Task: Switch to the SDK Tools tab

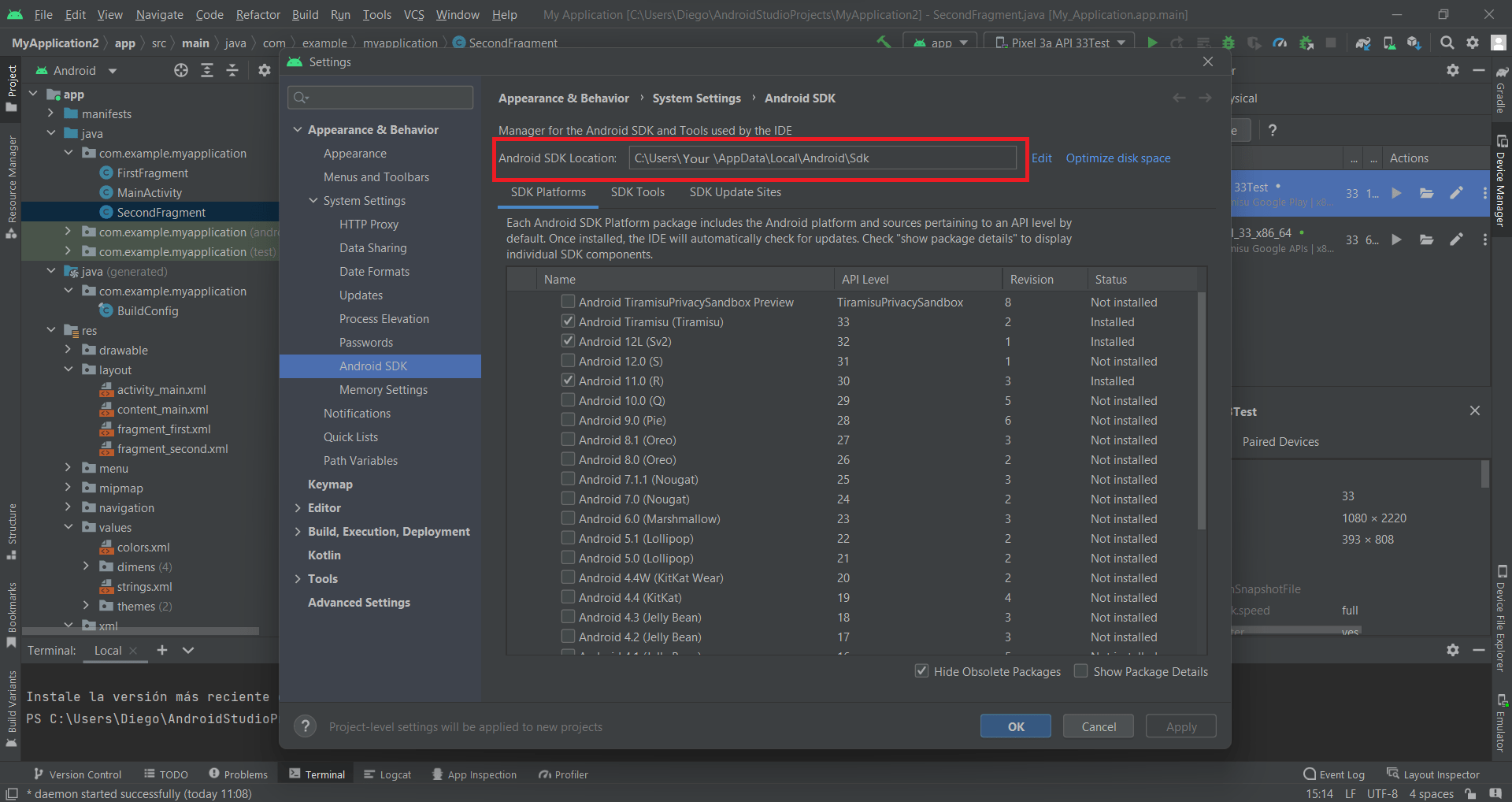Action: click(x=638, y=192)
